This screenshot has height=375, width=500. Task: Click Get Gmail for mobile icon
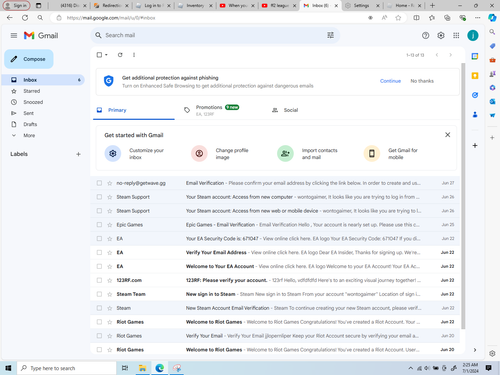pos(372,153)
